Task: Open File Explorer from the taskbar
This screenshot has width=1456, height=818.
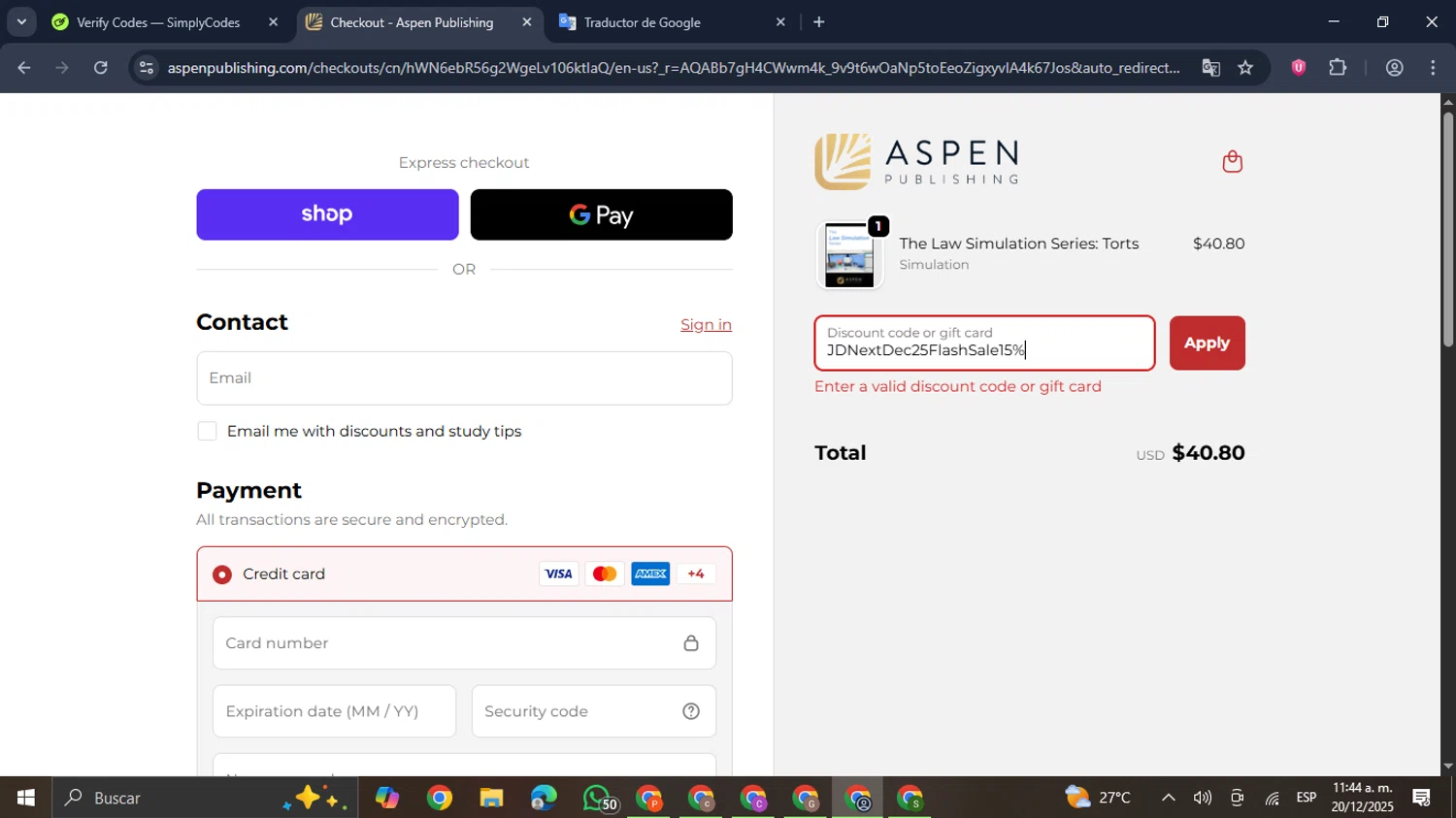Action: 492,798
